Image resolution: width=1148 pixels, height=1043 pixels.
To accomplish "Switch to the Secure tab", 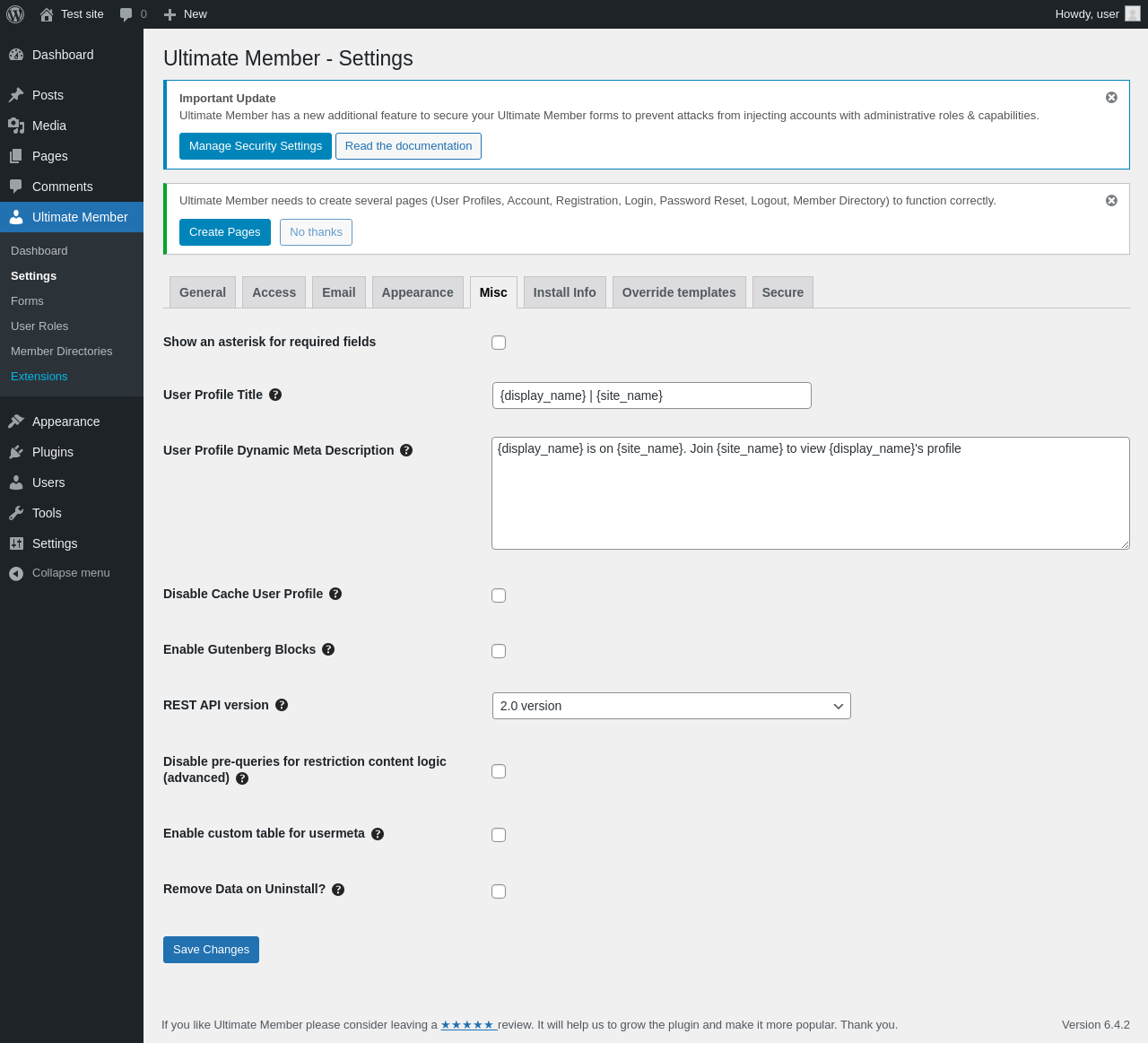I will pos(783,292).
